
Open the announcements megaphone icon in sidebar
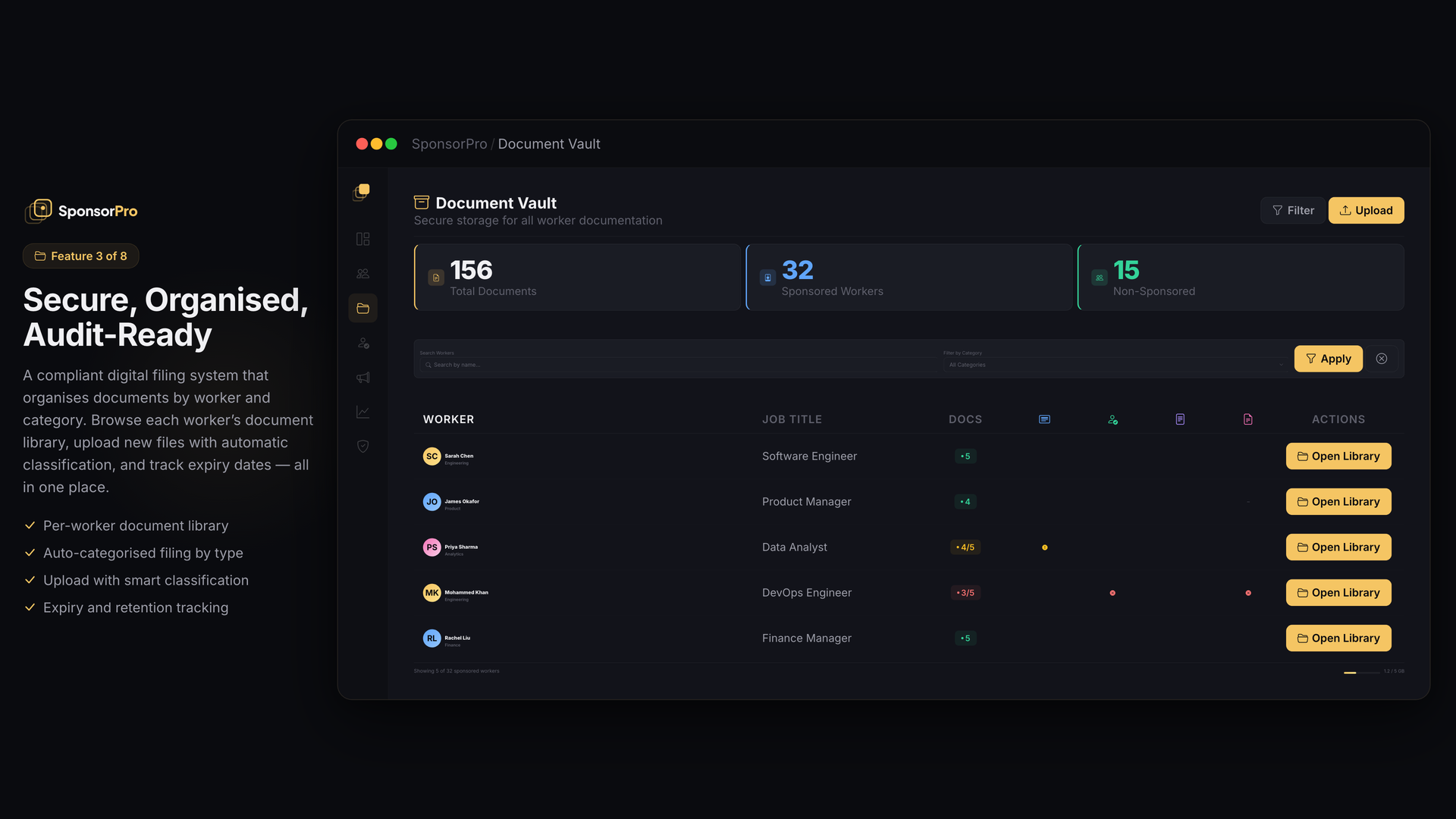click(362, 378)
